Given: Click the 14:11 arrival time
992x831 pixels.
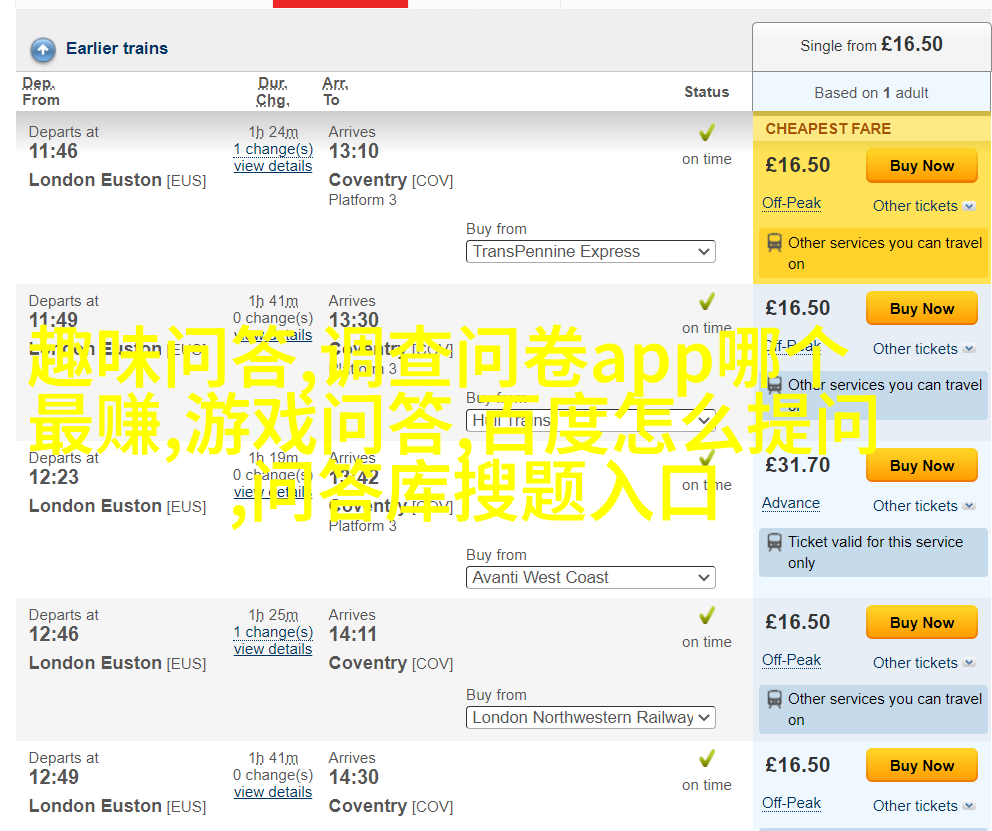Looking at the screenshot, I should tap(353, 634).
